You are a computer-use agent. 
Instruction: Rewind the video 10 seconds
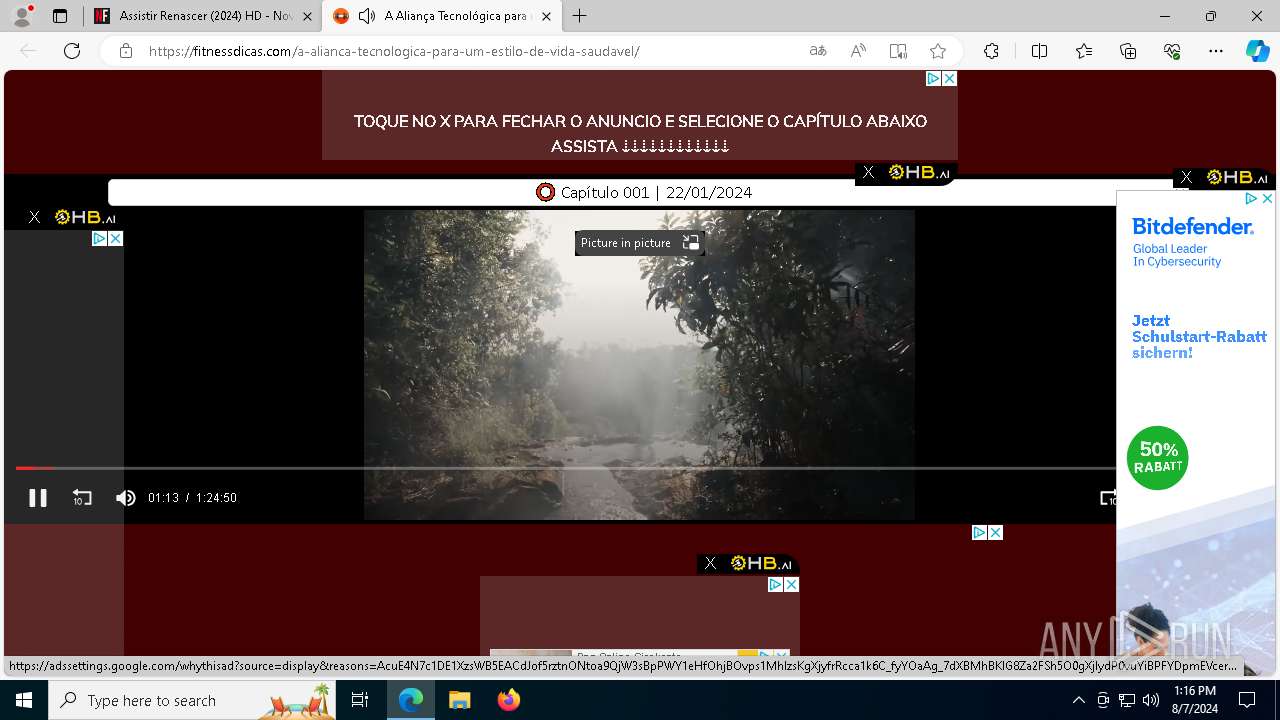(82, 498)
